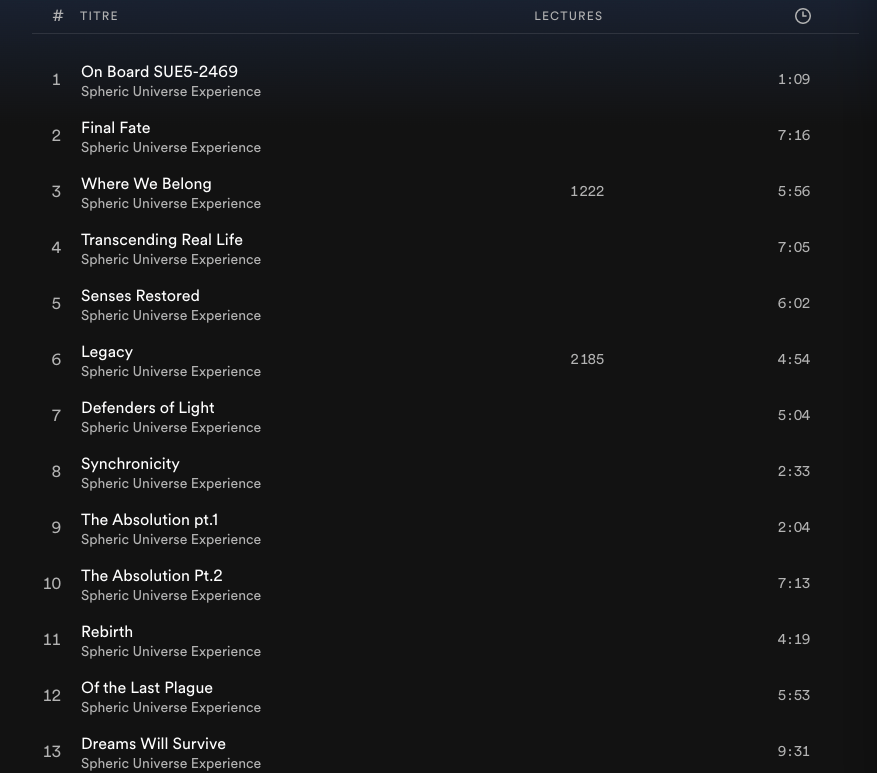The width and height of the screenshot is (877, 773).
Task: Select track Of the Last Plague
Action: tap(147, 687)
